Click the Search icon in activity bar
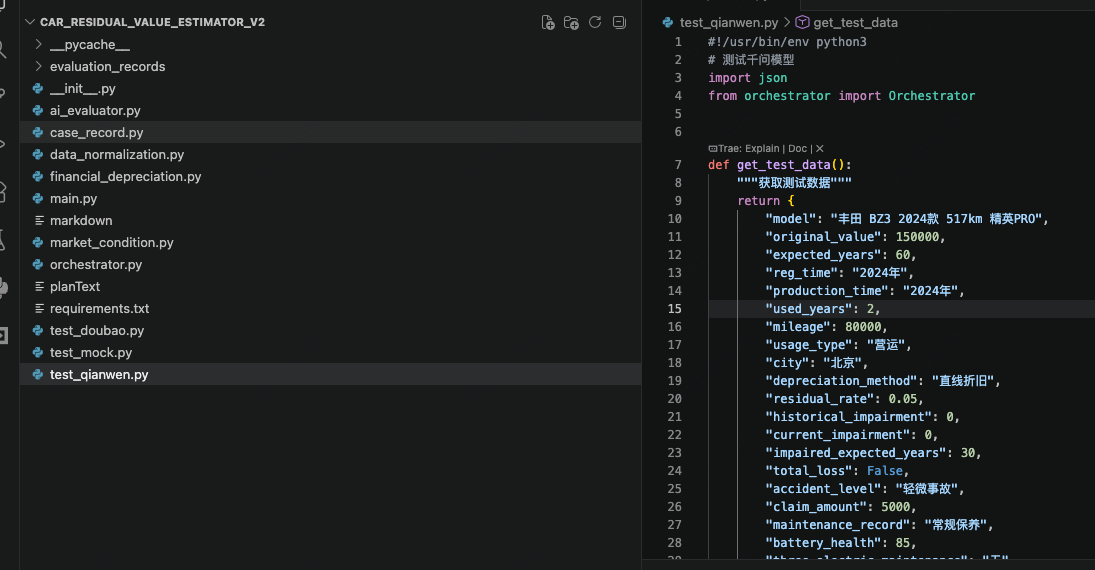This screenshot has height=570, width=1095. point(4,49)
